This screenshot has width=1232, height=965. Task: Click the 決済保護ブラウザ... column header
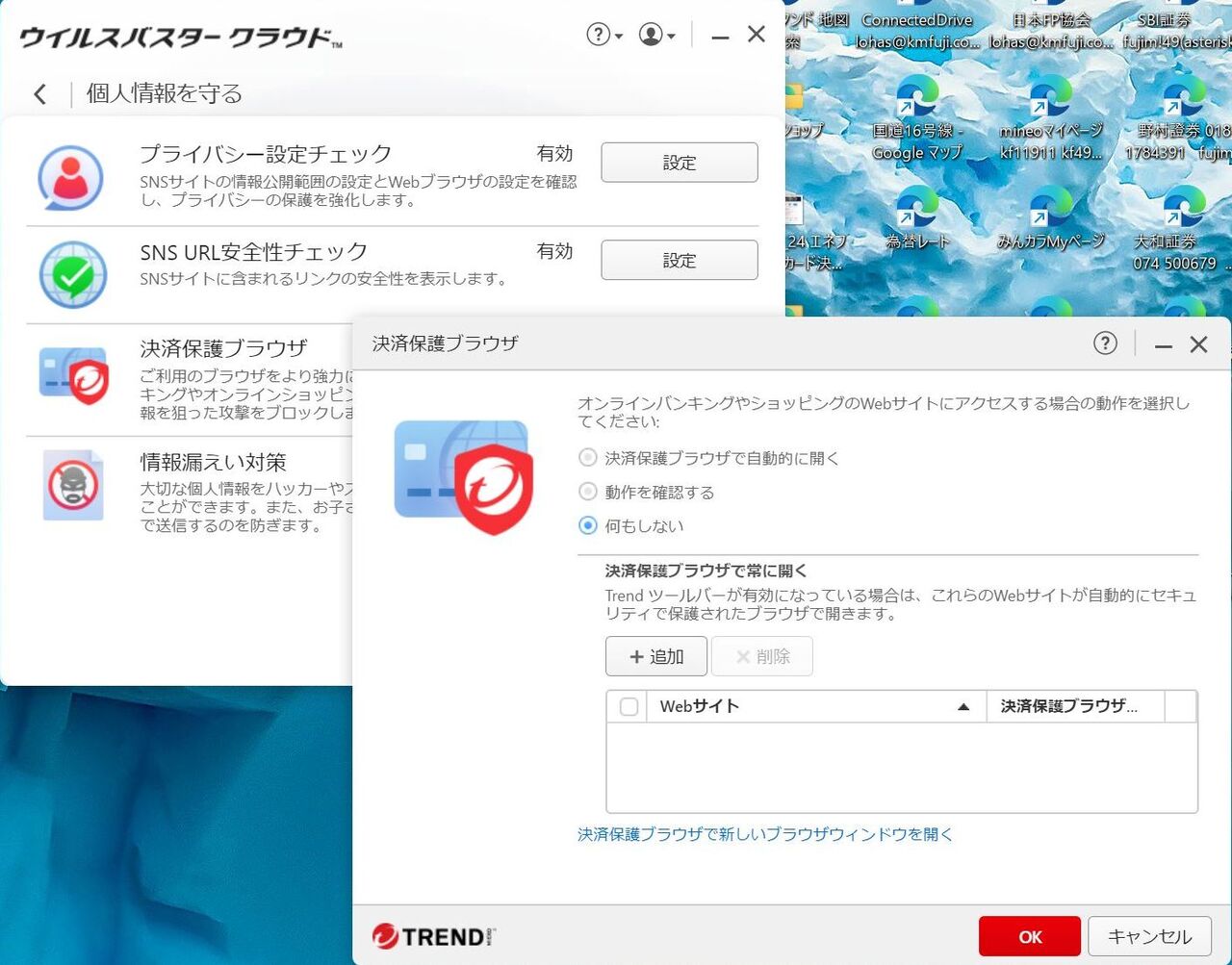(x=1076, y=706)
